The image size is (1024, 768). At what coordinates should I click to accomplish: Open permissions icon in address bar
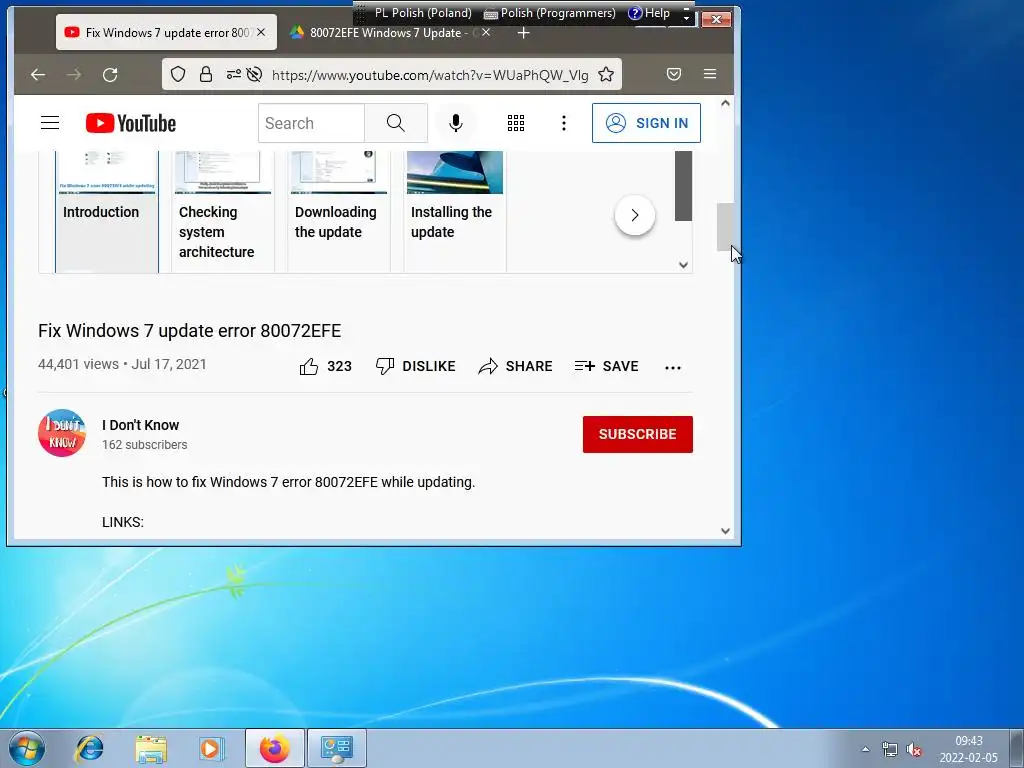point(233,74)
